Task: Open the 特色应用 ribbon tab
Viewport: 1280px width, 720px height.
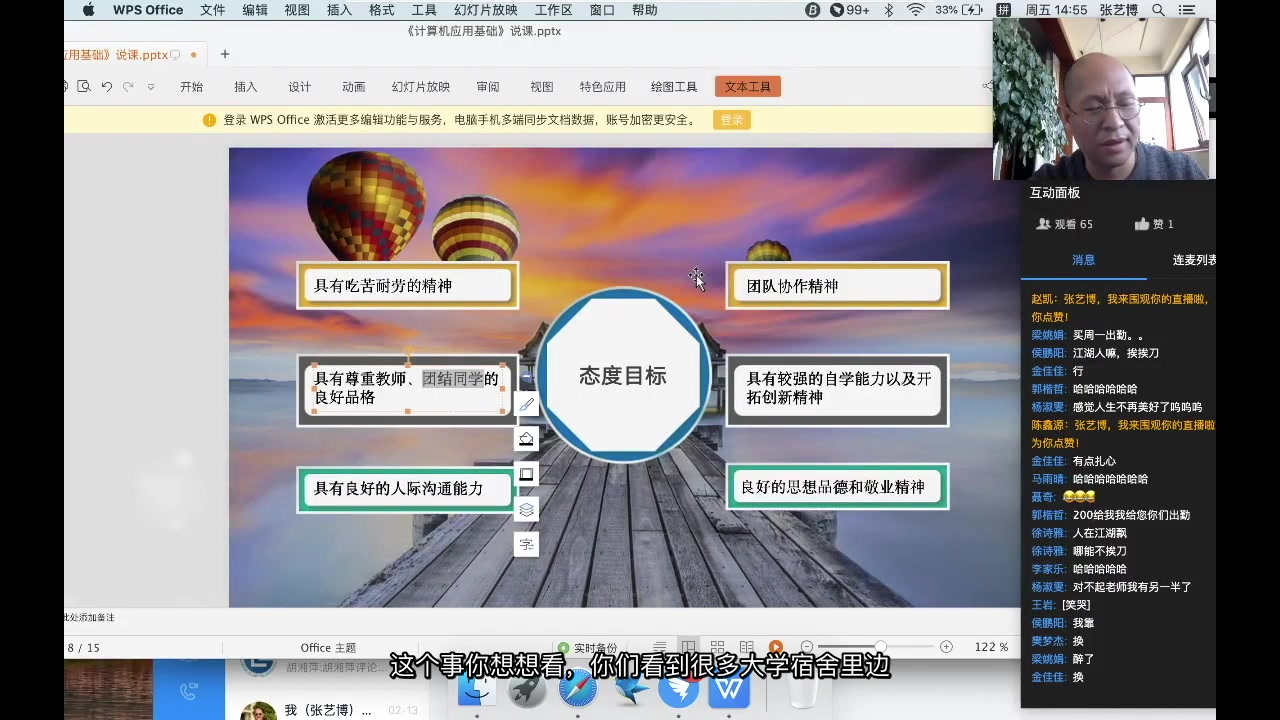Action: (x=603, y=87)
